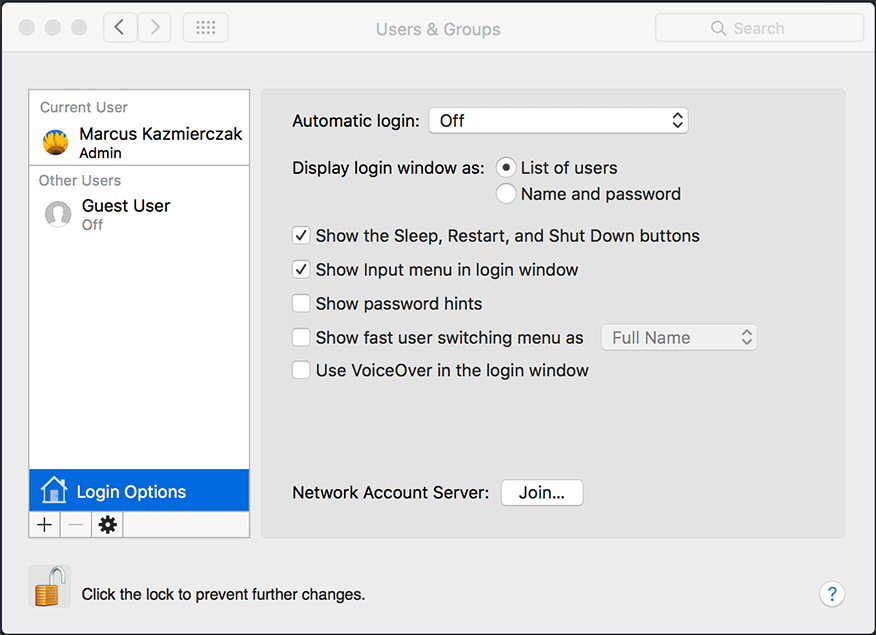Open the Automatic login dropdown
The image size is (876, 635).
(558, 121)
